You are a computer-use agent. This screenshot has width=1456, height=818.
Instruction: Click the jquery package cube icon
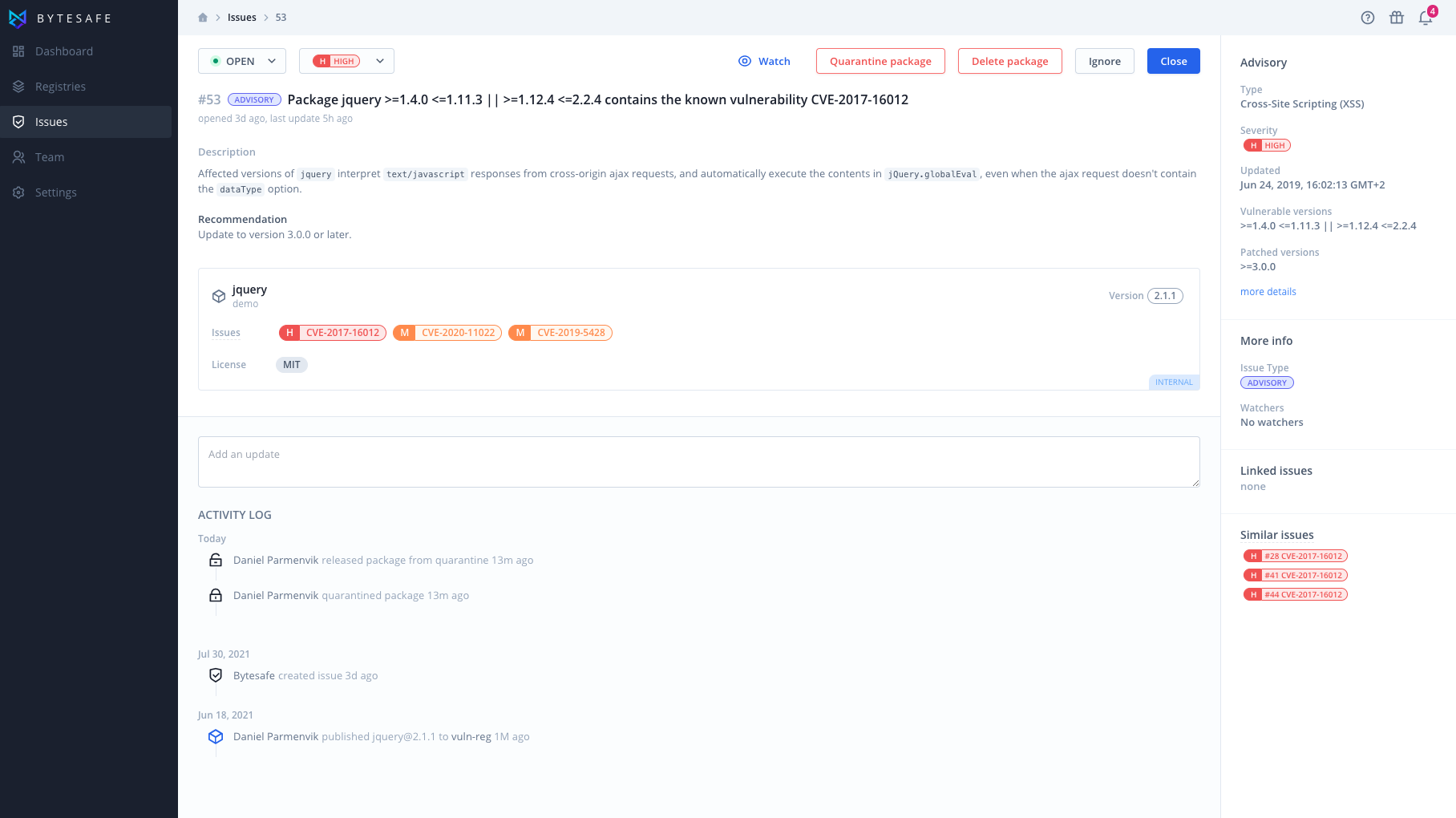[x=219, y=296]
